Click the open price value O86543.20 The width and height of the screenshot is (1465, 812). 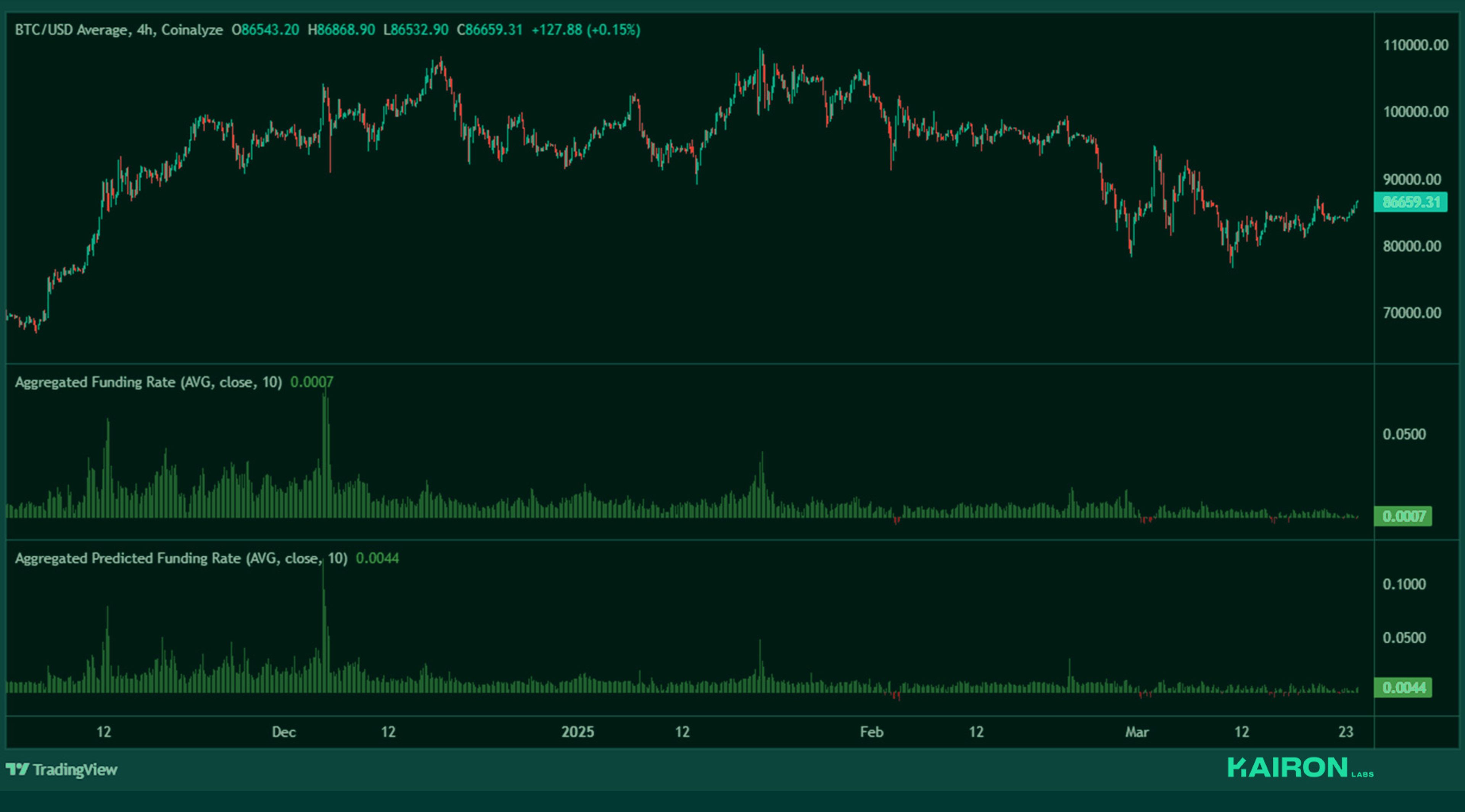[265, 30]
